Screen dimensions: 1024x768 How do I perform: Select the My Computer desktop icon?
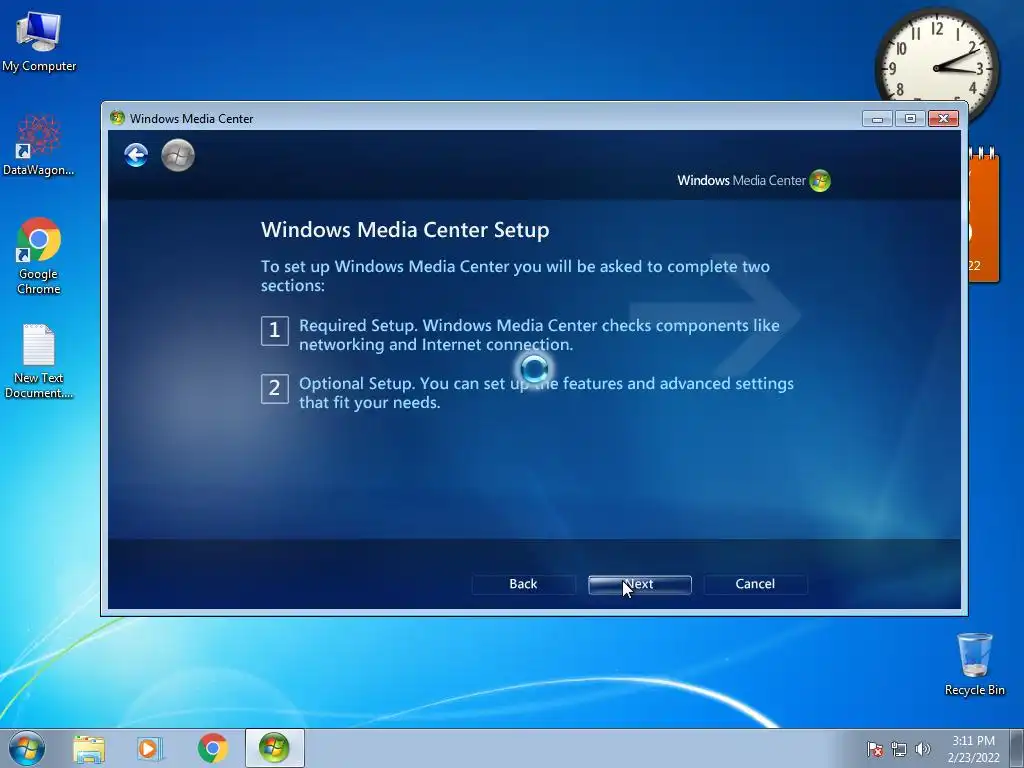pos(39,42)
